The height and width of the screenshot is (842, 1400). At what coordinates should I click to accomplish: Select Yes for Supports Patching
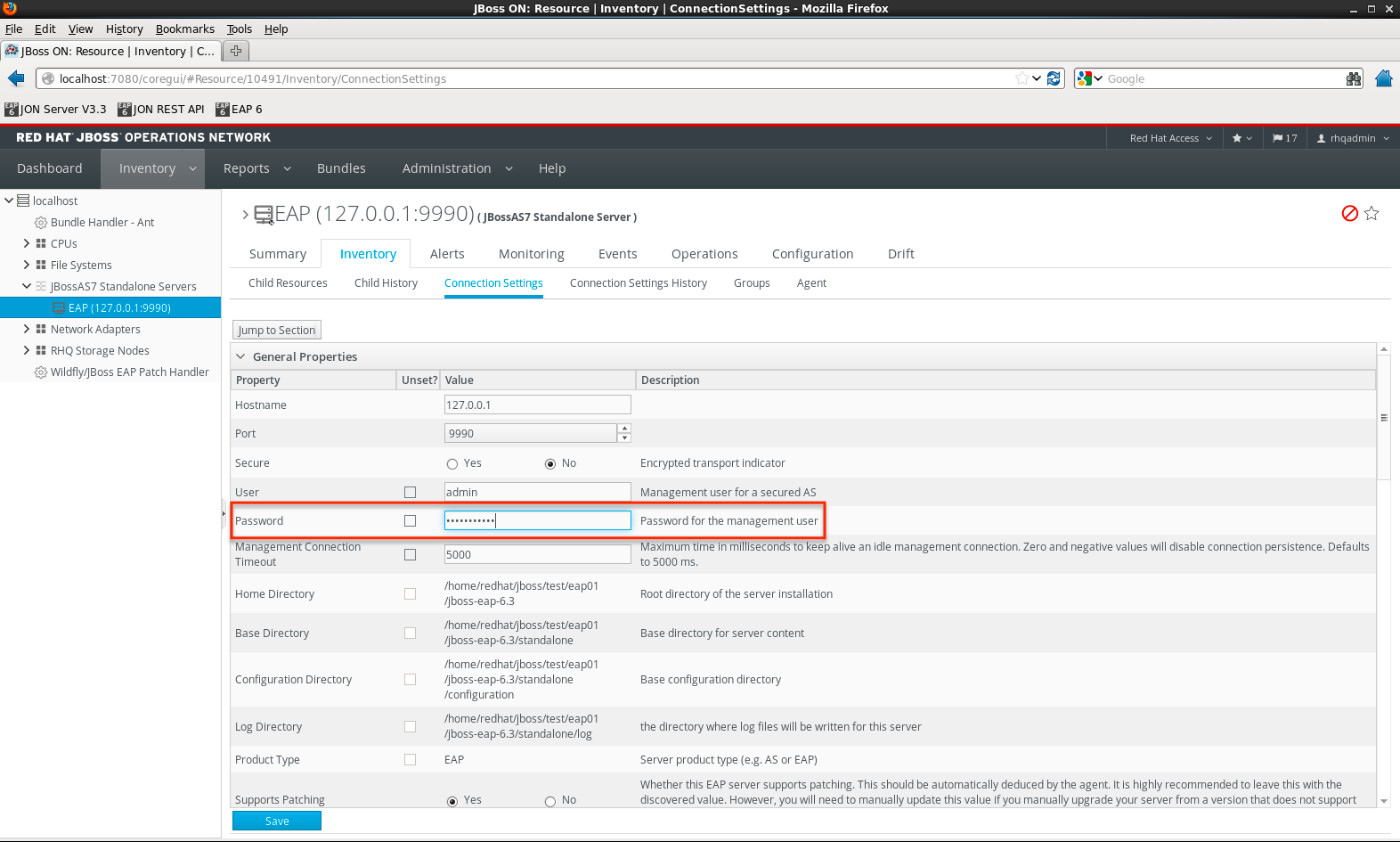[x=452, y=801]
